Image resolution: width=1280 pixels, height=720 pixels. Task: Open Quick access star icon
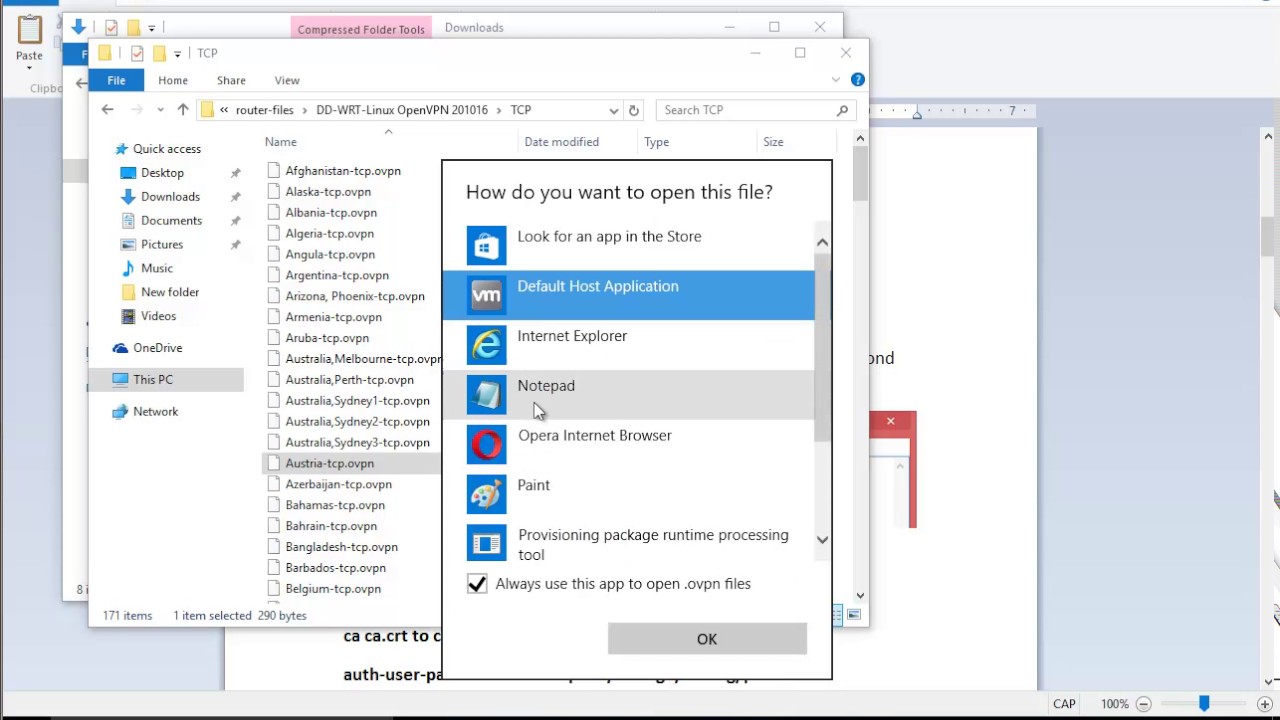click(x=122, y=149)
